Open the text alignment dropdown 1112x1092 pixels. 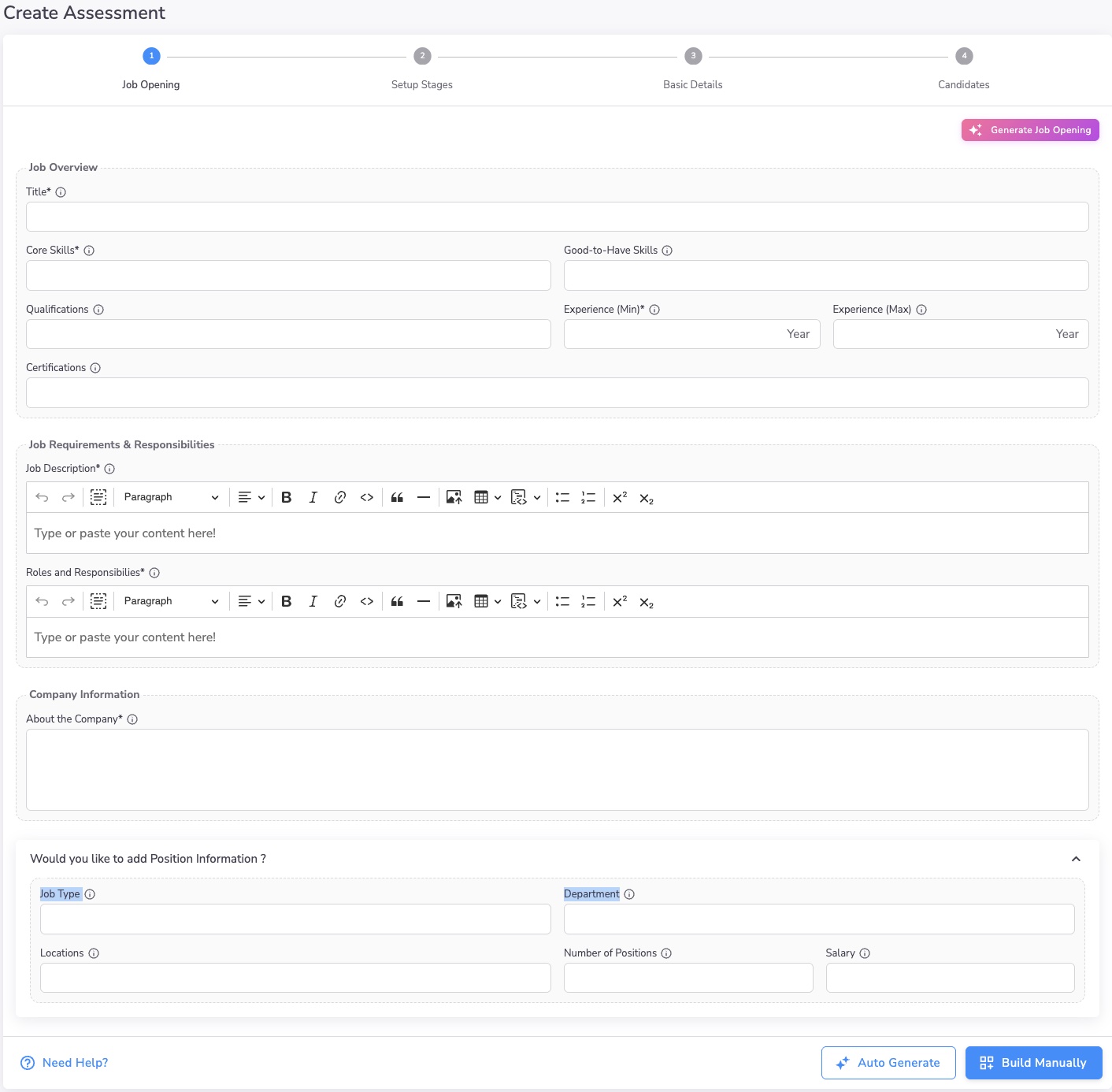click(250, 497)
